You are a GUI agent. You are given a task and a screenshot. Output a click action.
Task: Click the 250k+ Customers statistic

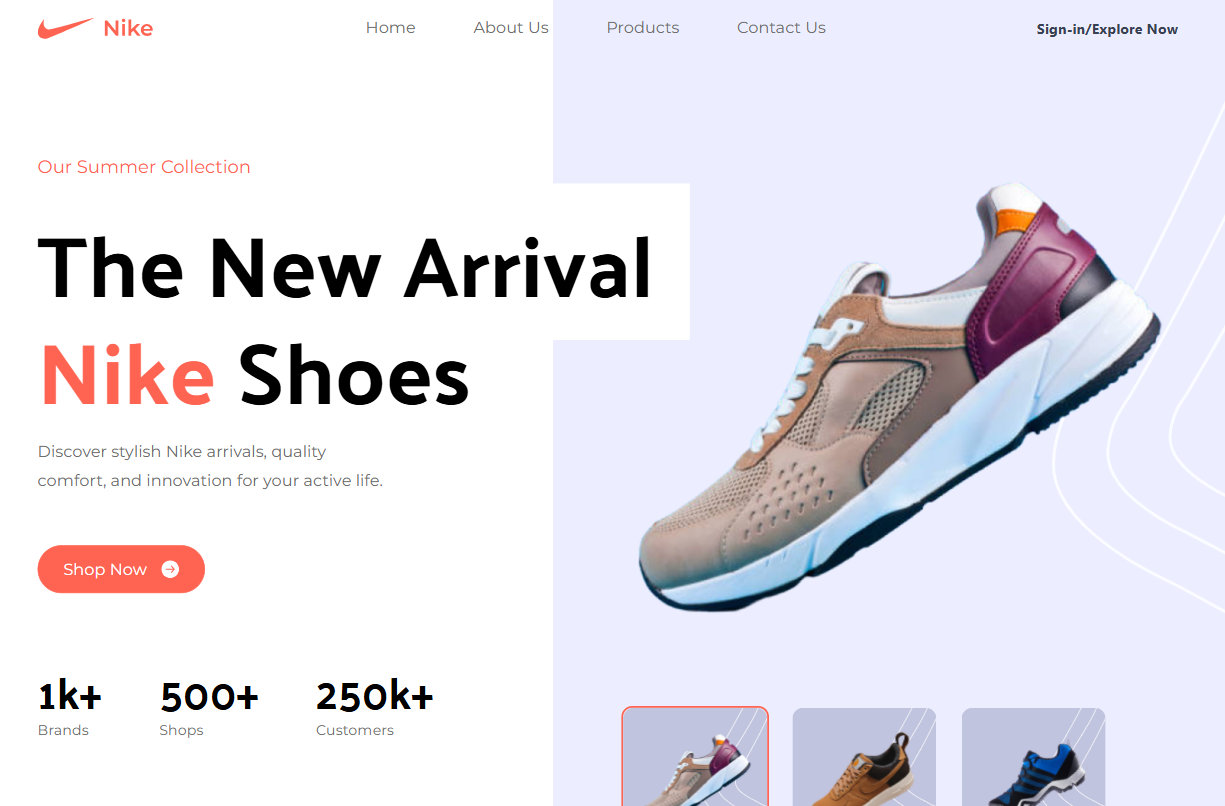tap(375, 708)
